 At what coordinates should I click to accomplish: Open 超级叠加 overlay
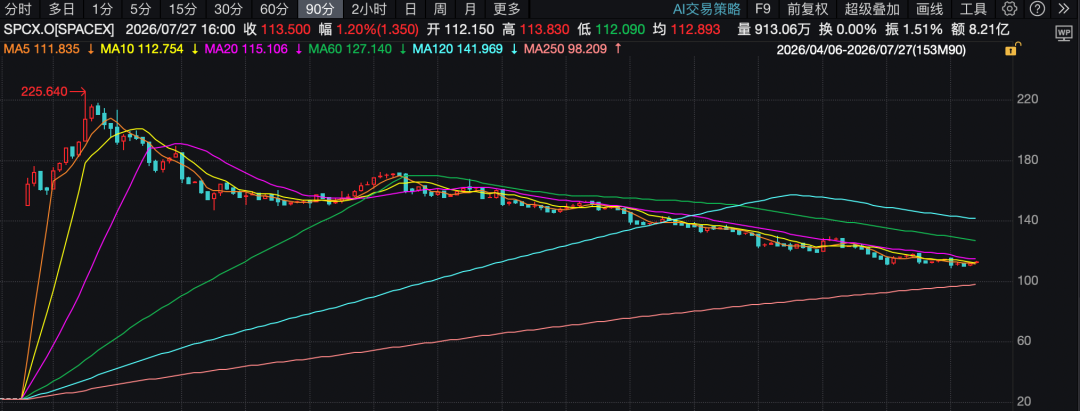click(x=872, y=9)
